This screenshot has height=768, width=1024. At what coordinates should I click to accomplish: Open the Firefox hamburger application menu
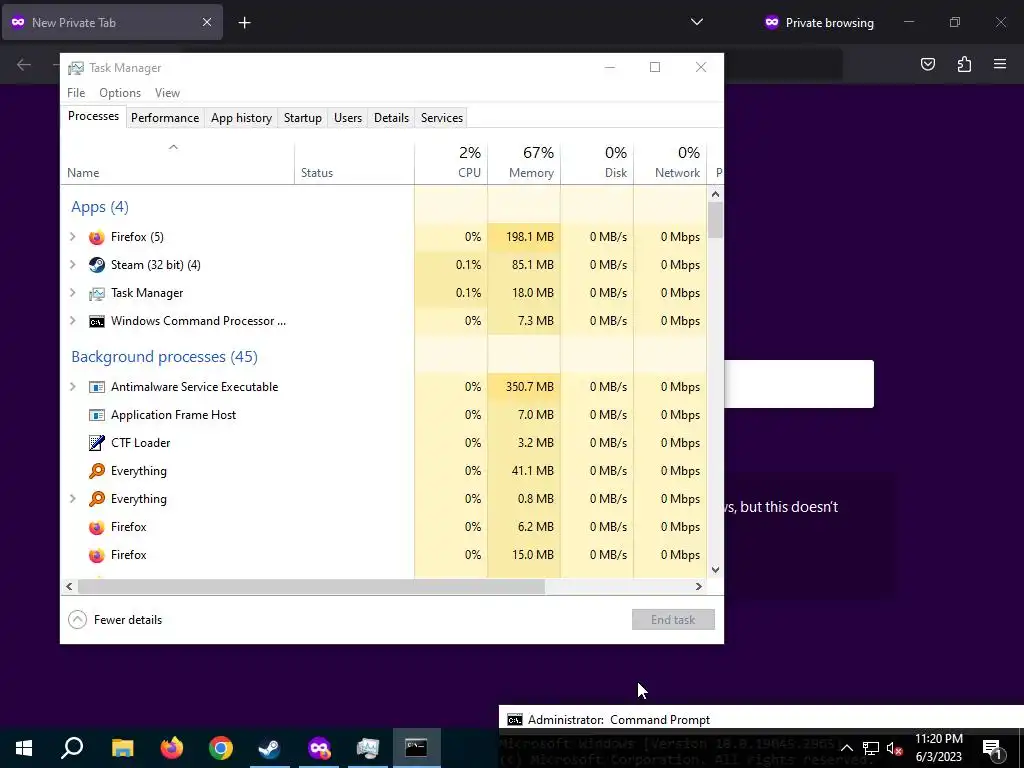pos(1000,64)
